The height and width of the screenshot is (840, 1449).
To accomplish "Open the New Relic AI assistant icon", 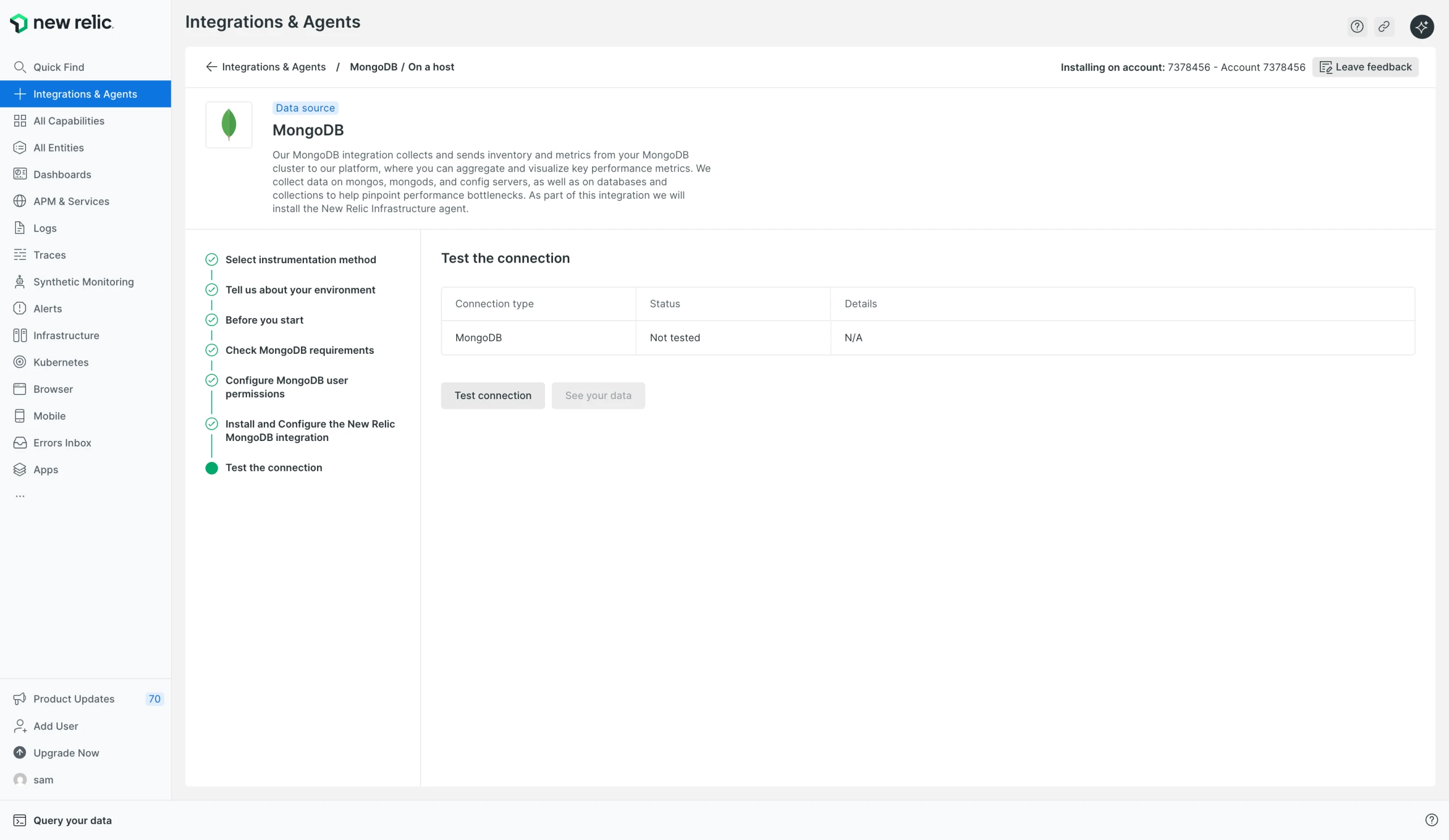I will pyautogui.click(x=1422, y=27).
